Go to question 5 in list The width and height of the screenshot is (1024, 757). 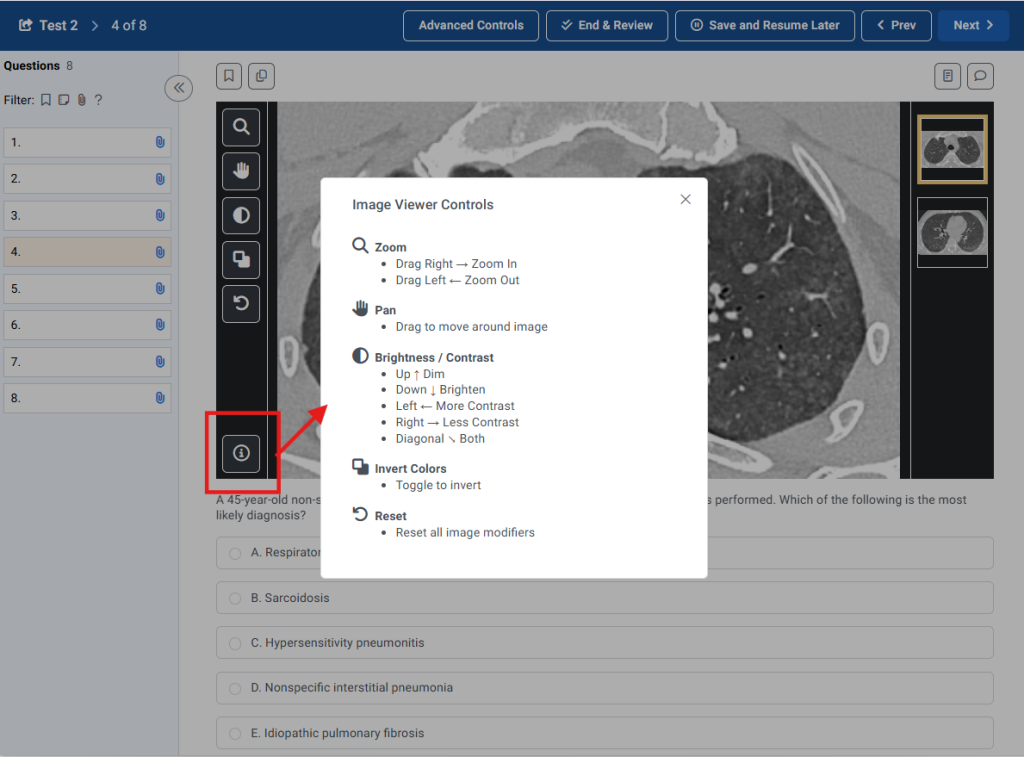87,289
